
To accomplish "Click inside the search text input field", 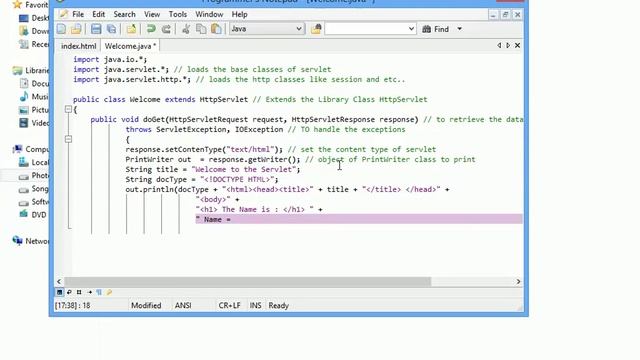I will (366, 29).
